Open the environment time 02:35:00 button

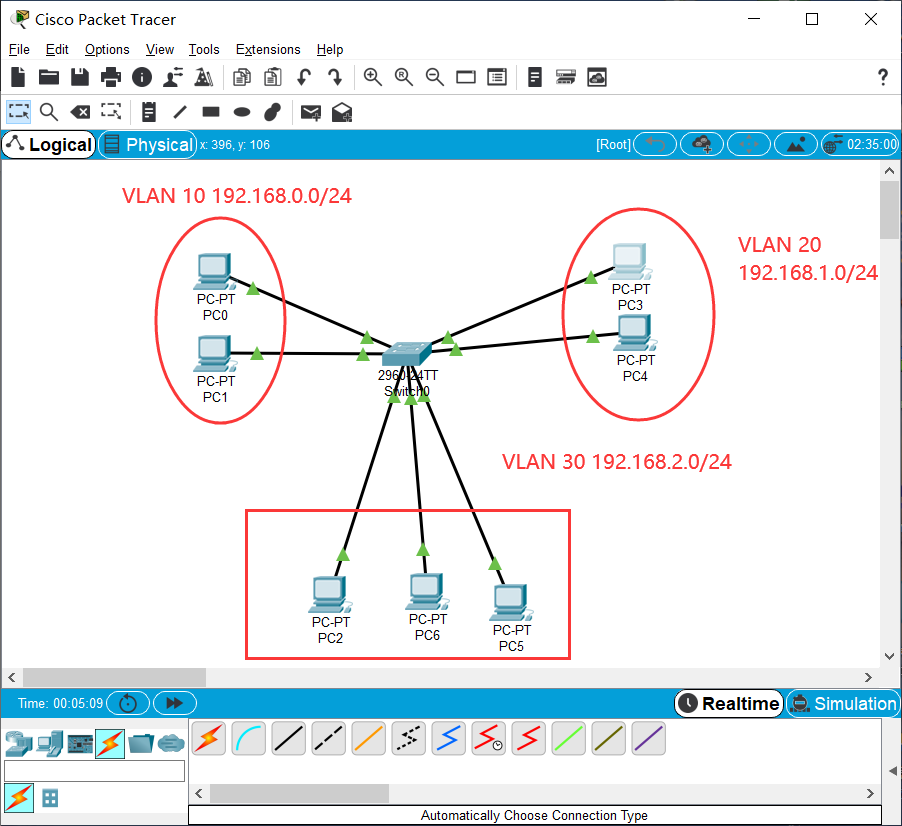click(x=861, y=144)
